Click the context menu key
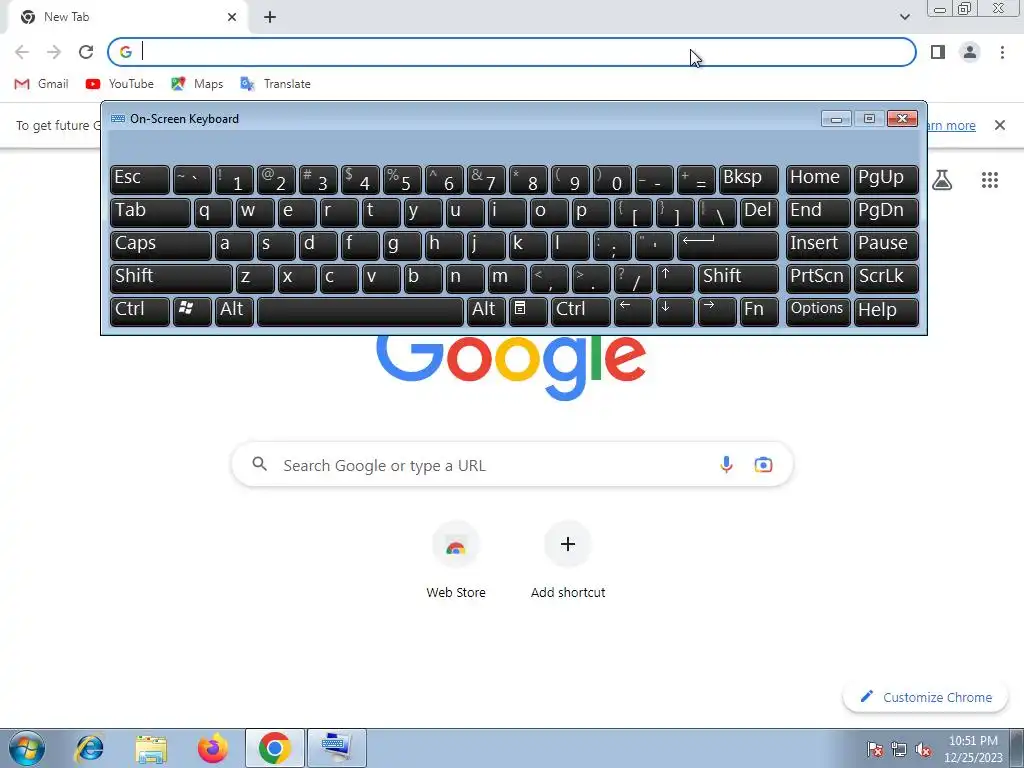Image resolution: width=1024 pixels, height=768 pixels. point(528,311)
